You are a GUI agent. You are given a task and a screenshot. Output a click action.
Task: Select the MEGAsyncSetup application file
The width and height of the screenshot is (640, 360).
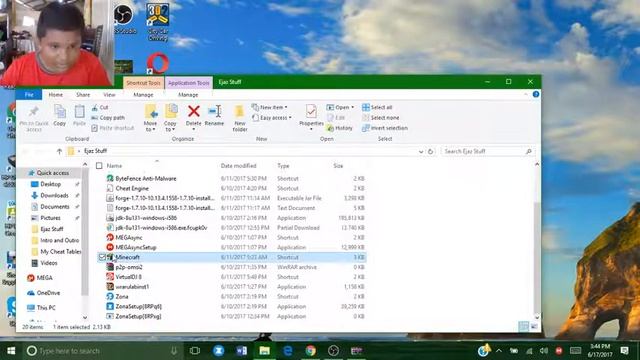point(136,247)
